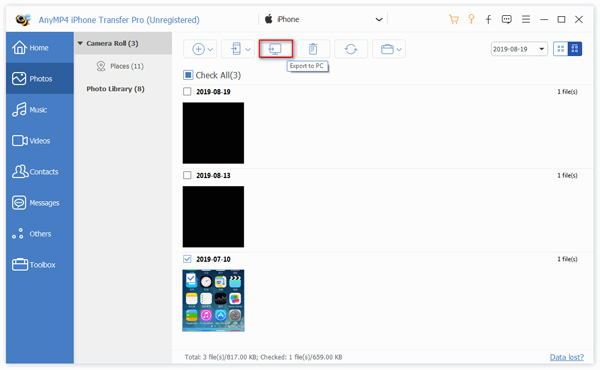Open the 2019-08-19 date filter dropdown
This screenshot has width=600, height=370.
(x=519, y=49)
